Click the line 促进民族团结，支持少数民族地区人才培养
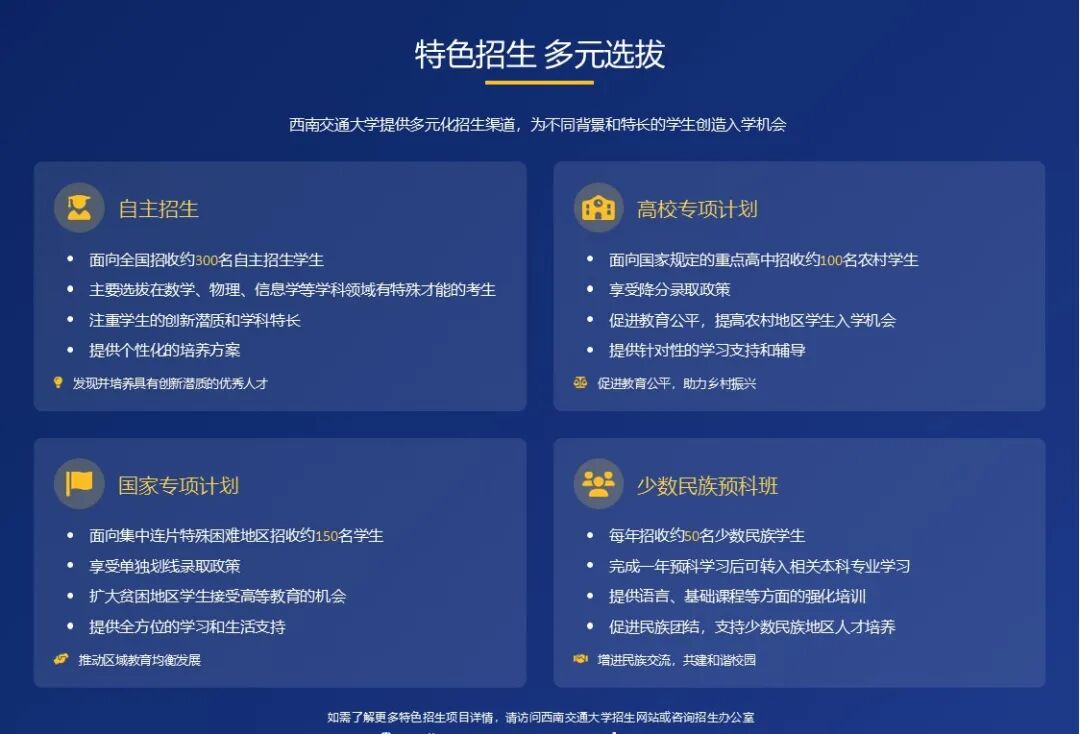Screen dimensions: 1080x734 pos(752,627)
